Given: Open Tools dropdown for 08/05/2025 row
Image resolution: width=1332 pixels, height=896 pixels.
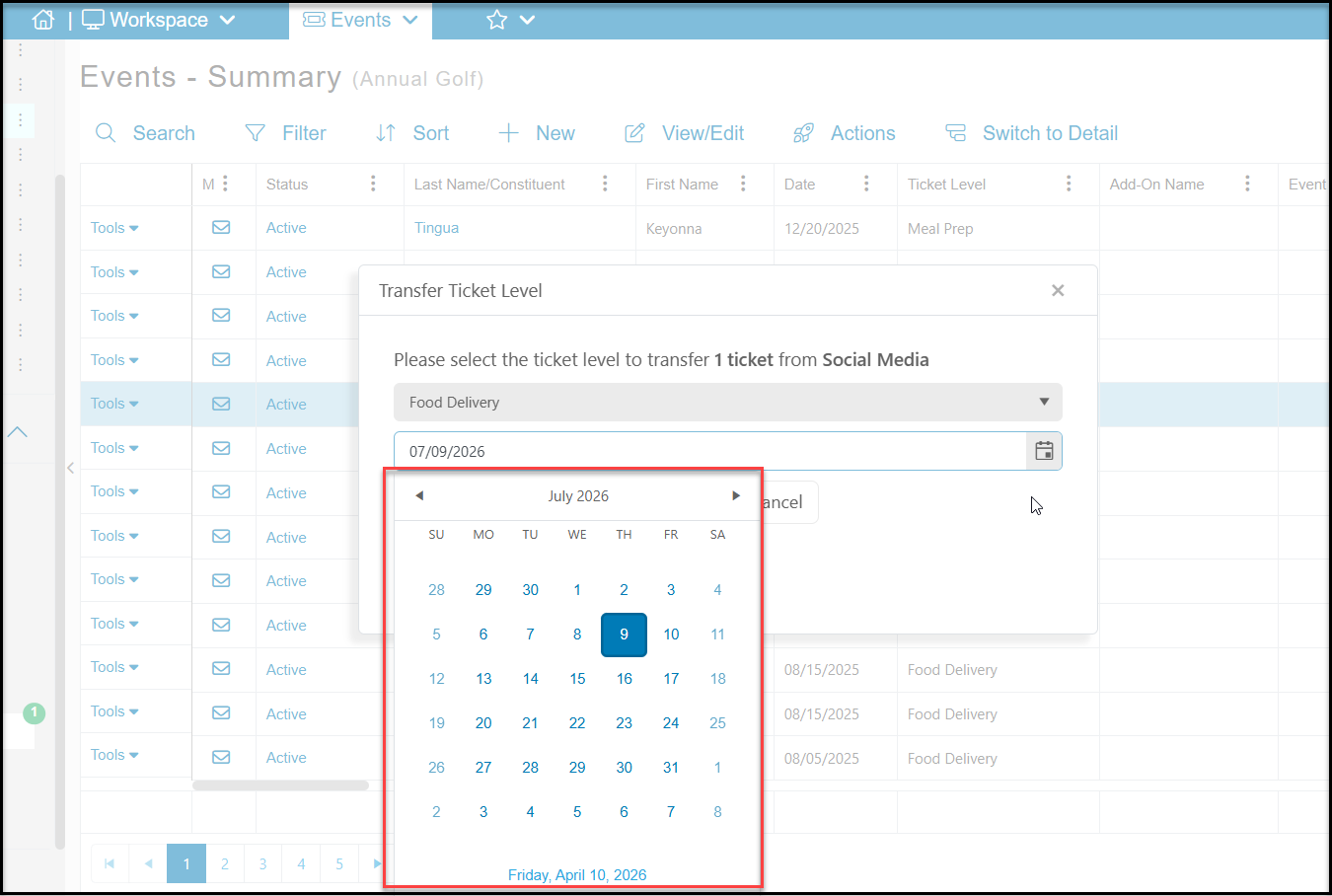Looking at the screenshot, I should [x=114, y=755].
